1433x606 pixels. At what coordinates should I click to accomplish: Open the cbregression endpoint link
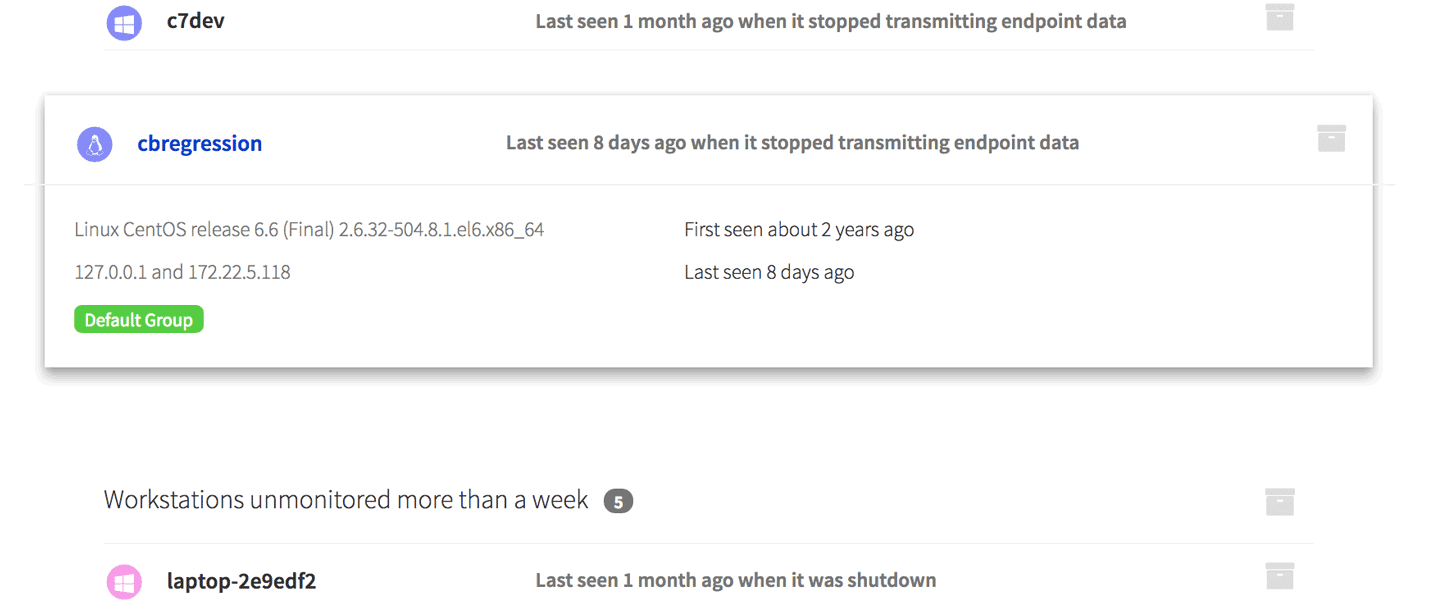click(x=200, y=144)
